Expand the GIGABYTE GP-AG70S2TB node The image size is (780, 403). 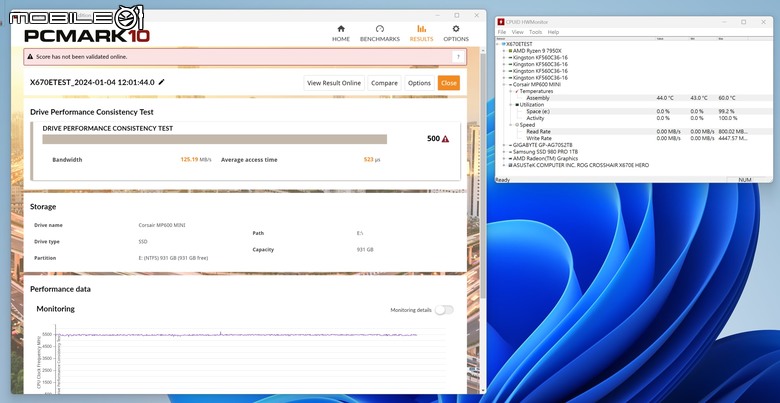click(504, 145)
